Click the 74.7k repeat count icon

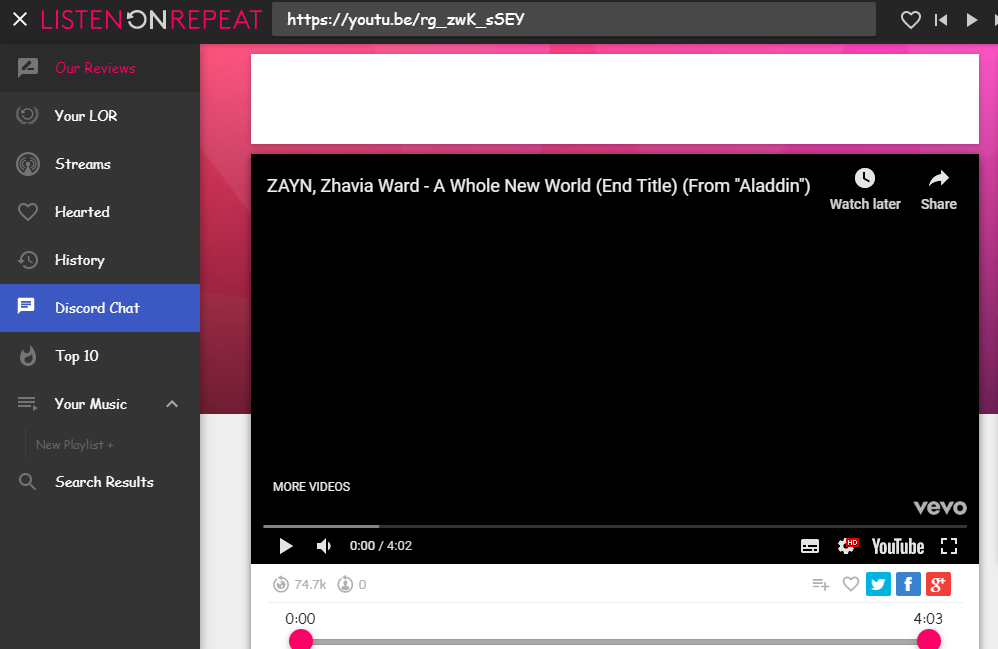tap(281, 584)
